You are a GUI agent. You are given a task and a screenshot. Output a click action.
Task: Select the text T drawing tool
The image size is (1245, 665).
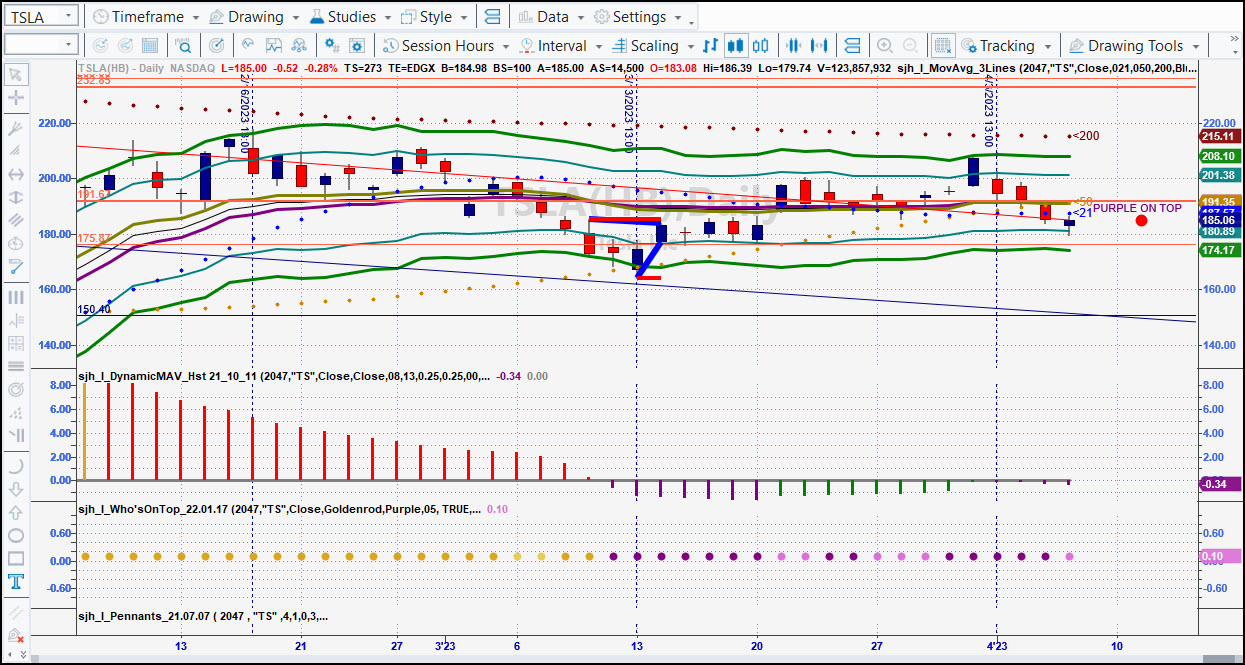[16, 581]
